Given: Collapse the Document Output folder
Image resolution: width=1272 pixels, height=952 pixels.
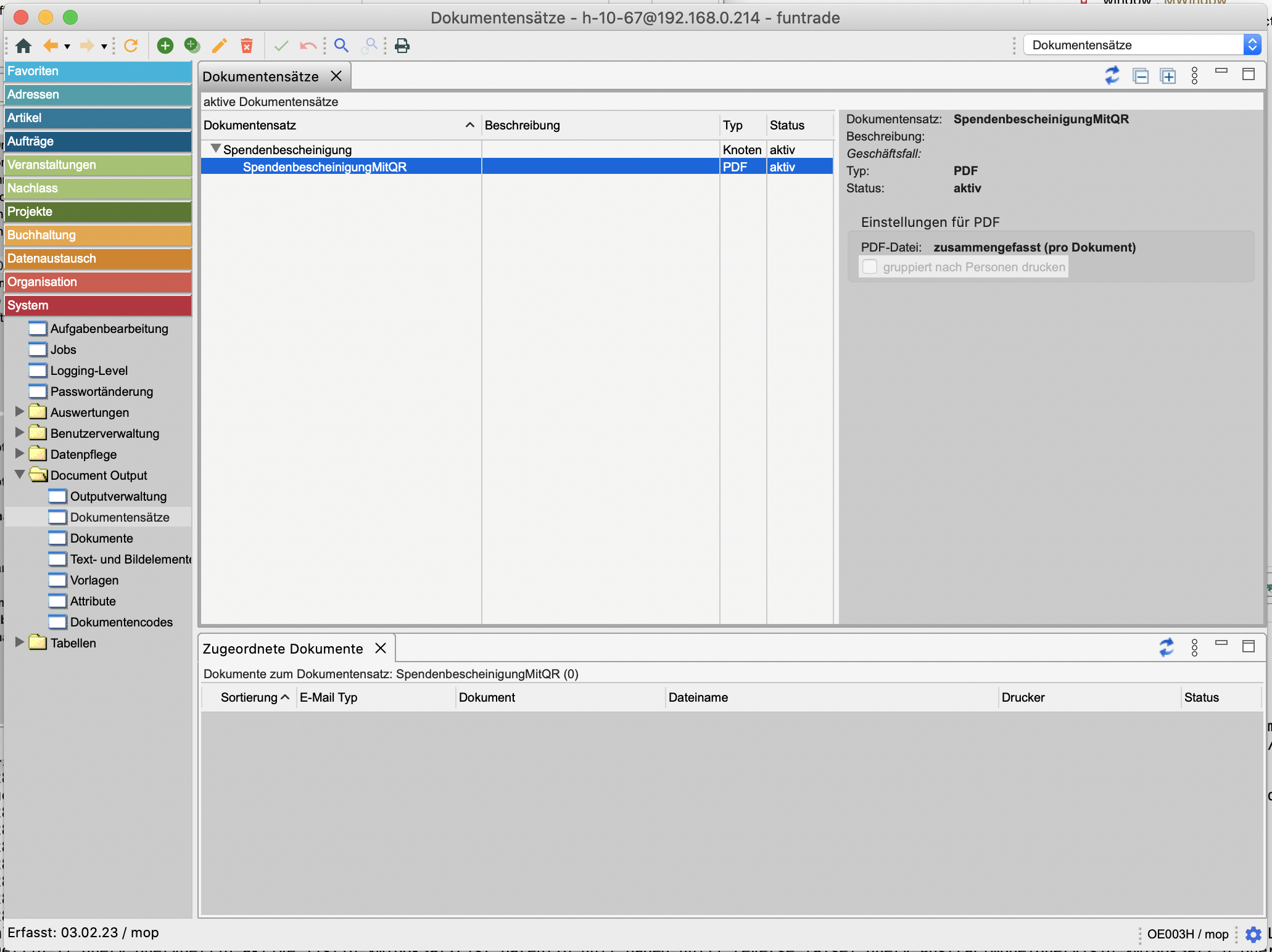Looking at the screenshot, I should (x=20, y=475).
